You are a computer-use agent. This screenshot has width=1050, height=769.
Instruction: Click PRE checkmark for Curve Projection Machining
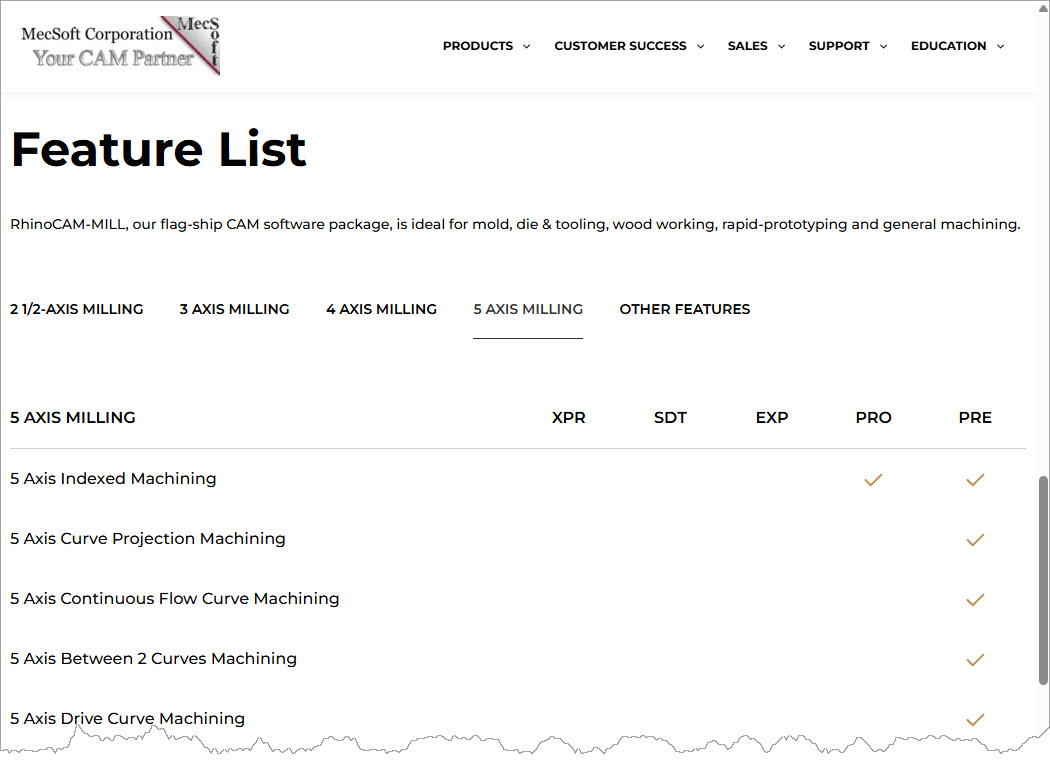pyautogui.click(x=975, y=540)
